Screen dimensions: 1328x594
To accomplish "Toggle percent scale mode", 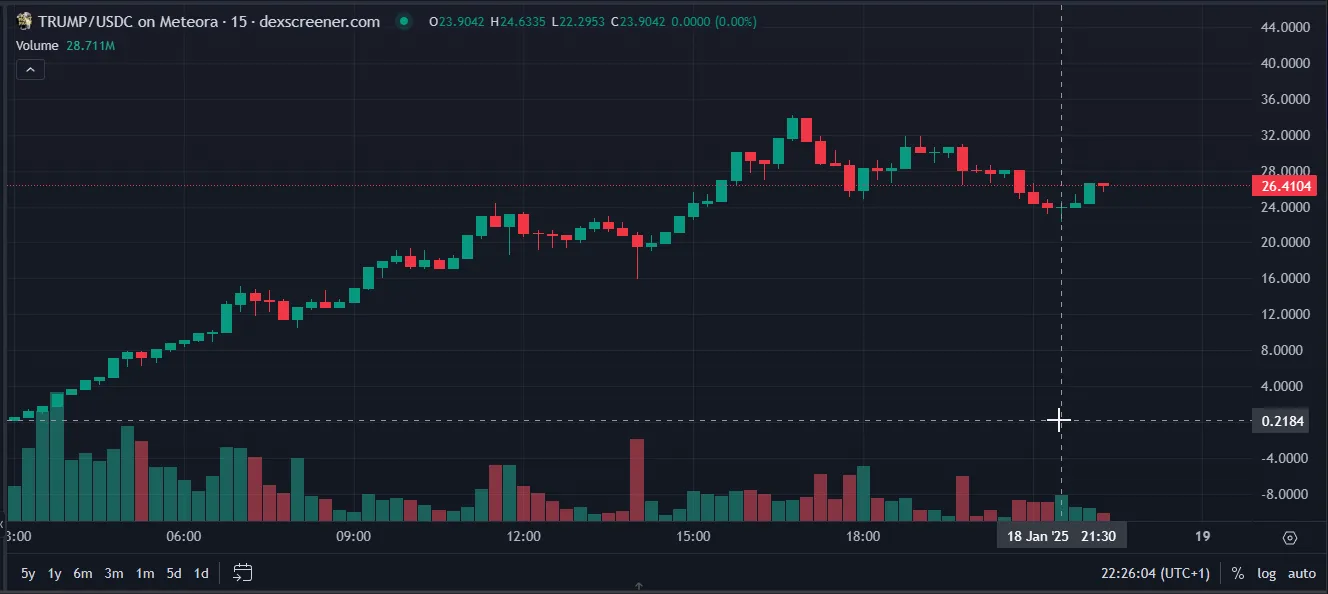I will (1238, 573).
